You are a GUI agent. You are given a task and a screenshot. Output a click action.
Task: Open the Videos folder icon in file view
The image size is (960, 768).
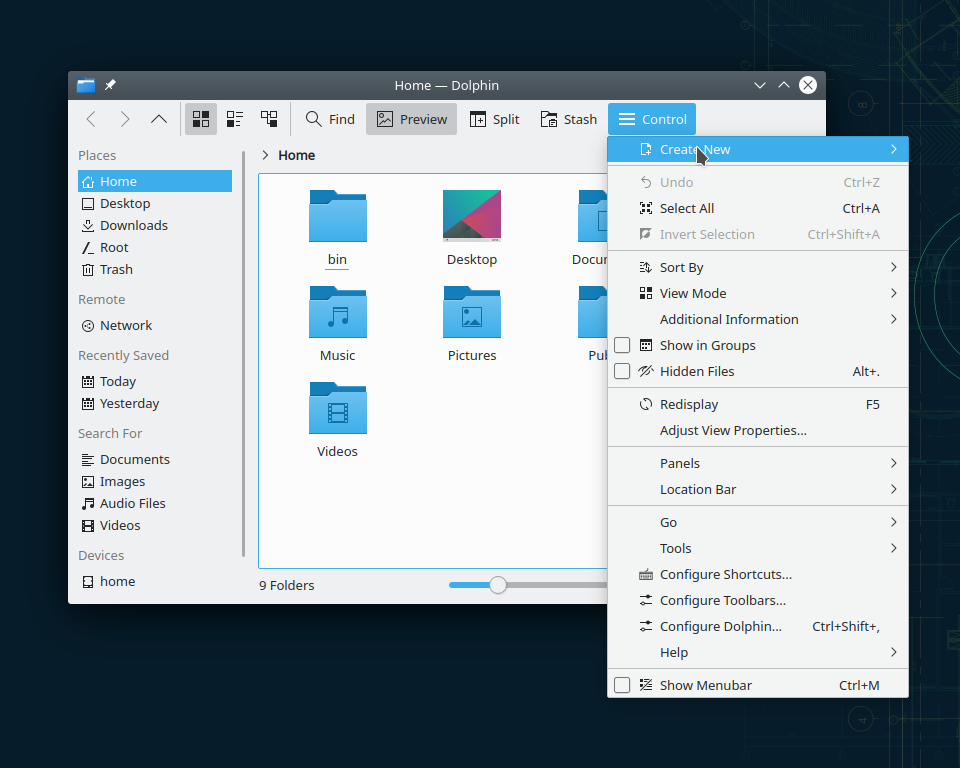pos(337,408)
